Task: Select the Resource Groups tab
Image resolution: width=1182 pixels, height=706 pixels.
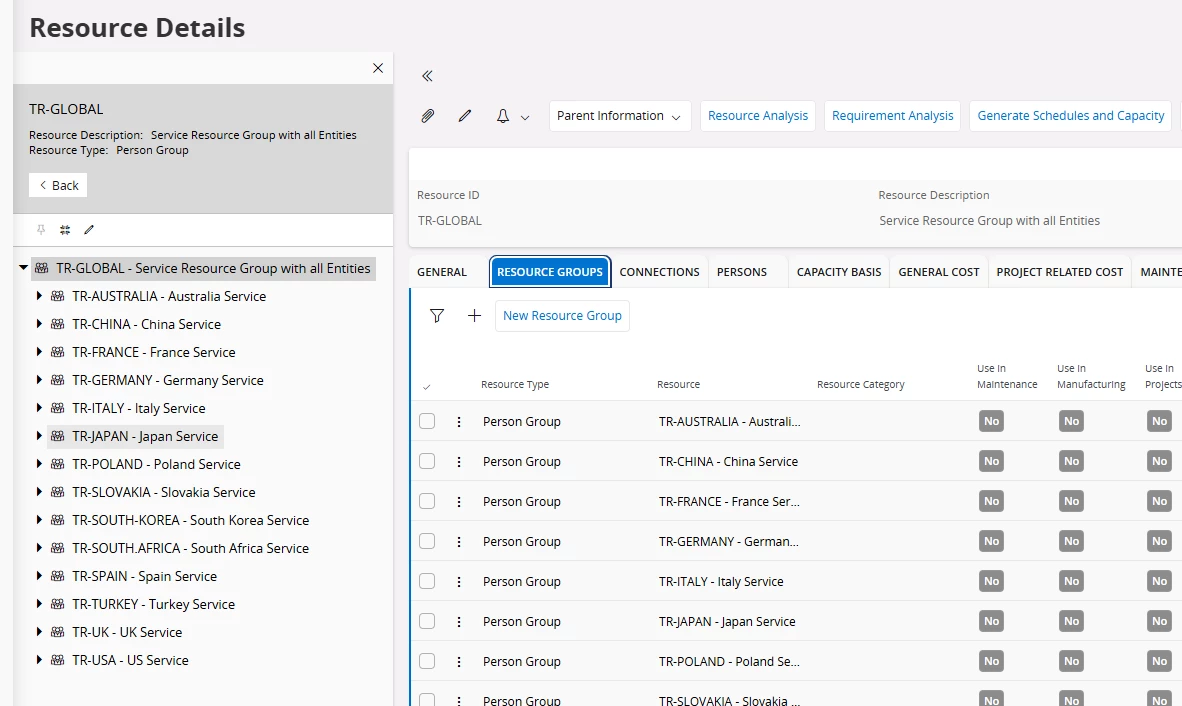Action: coord(550,272)
